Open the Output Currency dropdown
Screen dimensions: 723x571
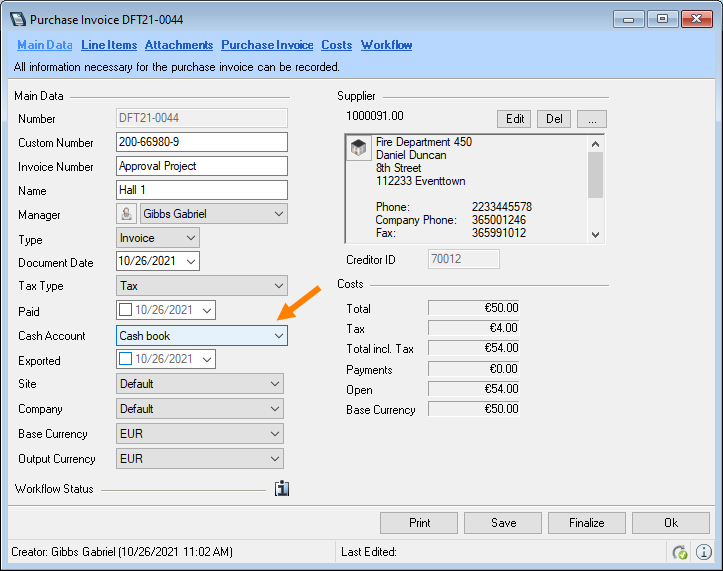274,459
